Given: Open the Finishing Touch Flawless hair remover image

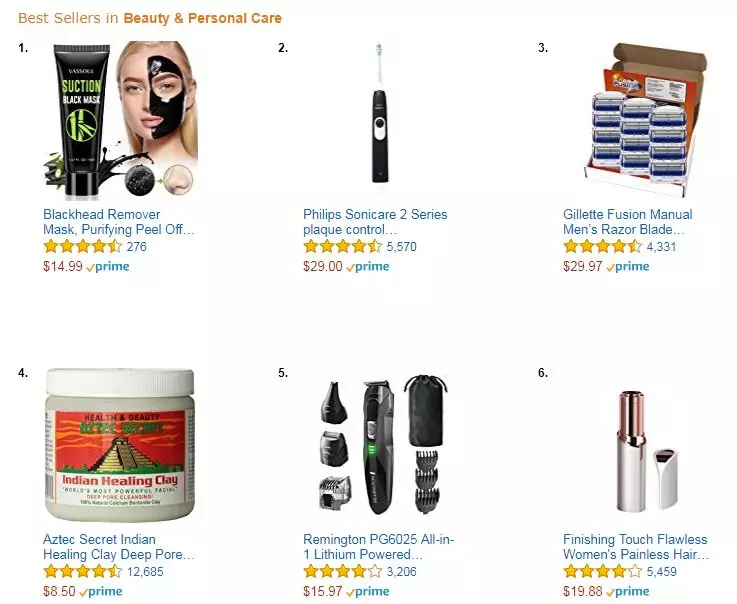Looking at the screenshot, I should coord(647,450).
